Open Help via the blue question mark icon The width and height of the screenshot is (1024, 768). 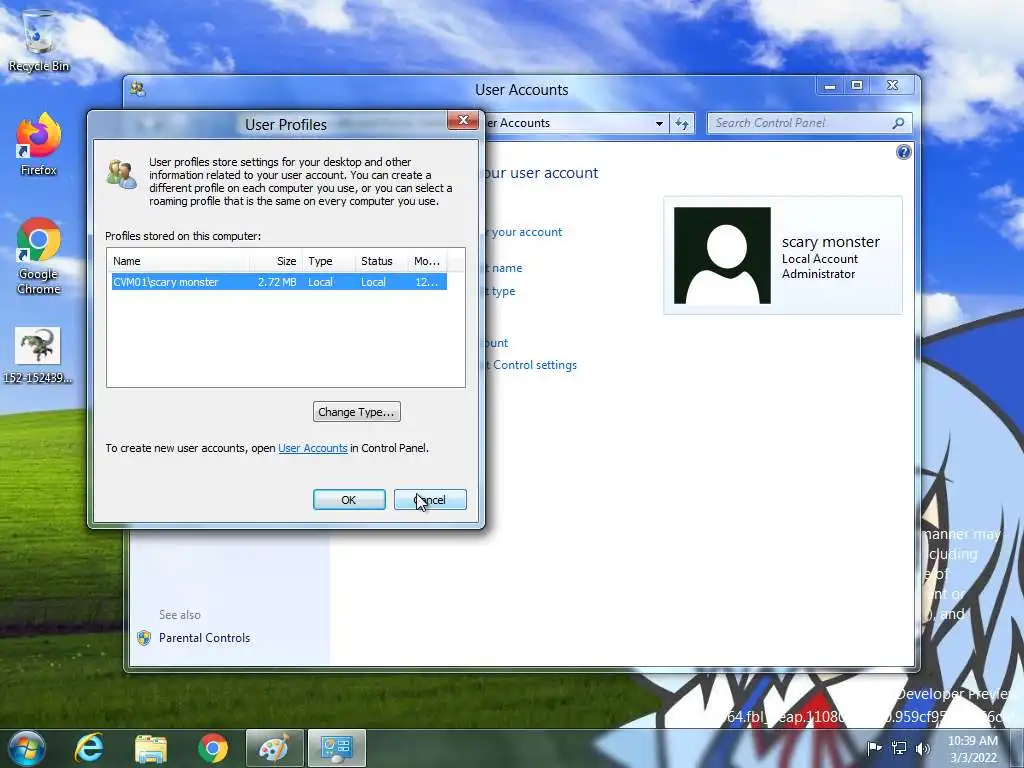(x=904, y=152)
